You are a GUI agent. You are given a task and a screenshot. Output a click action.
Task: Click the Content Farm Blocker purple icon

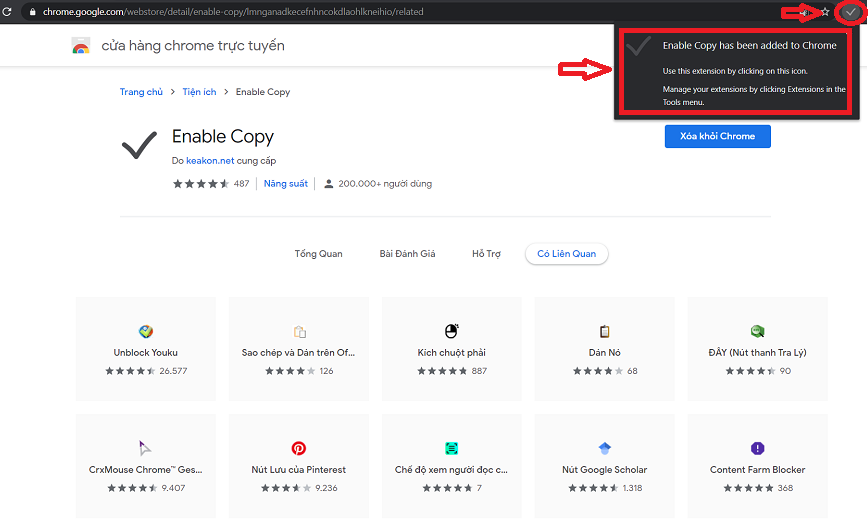click(757, 448)
